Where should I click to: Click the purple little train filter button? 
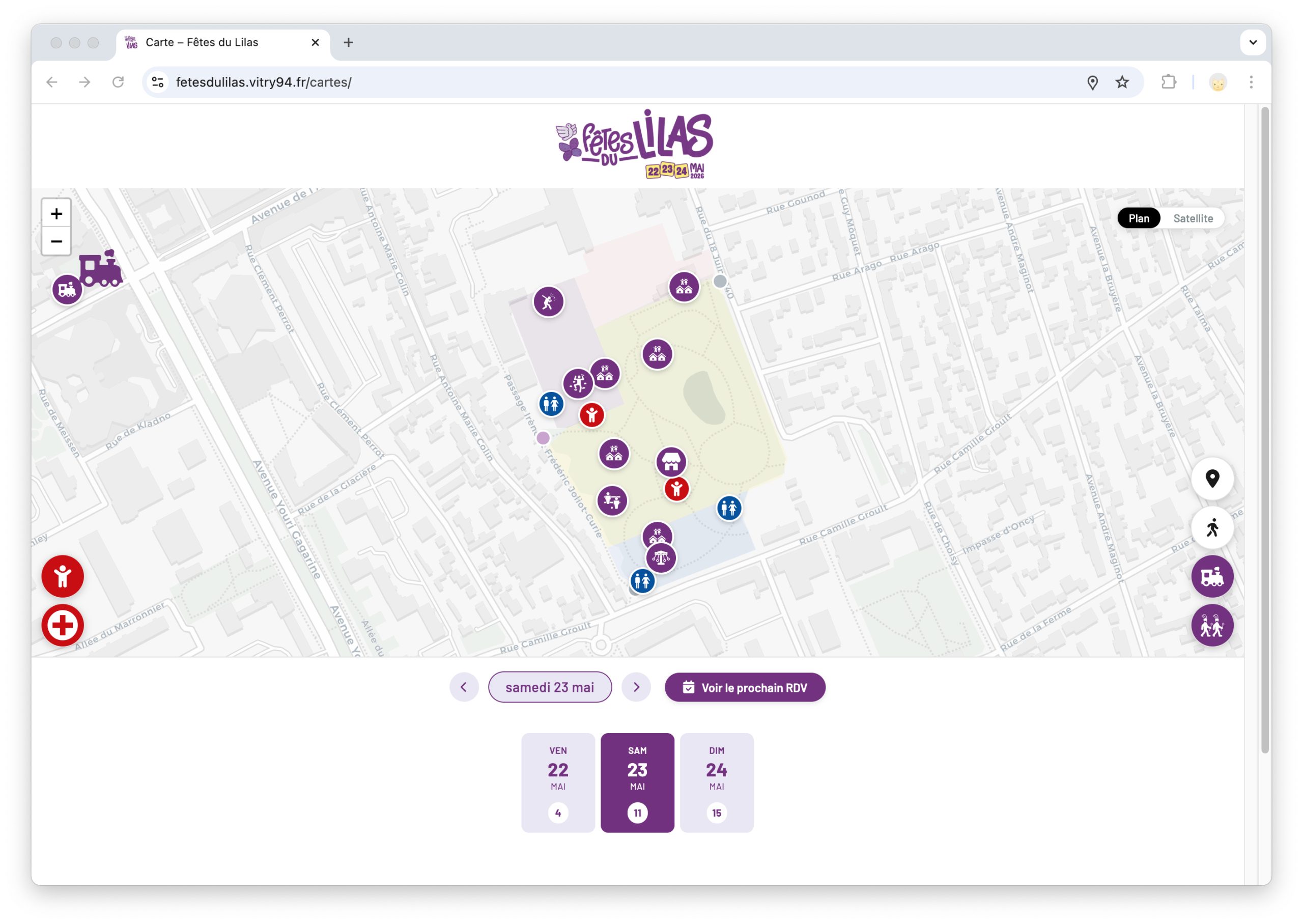pos(1212,576)
